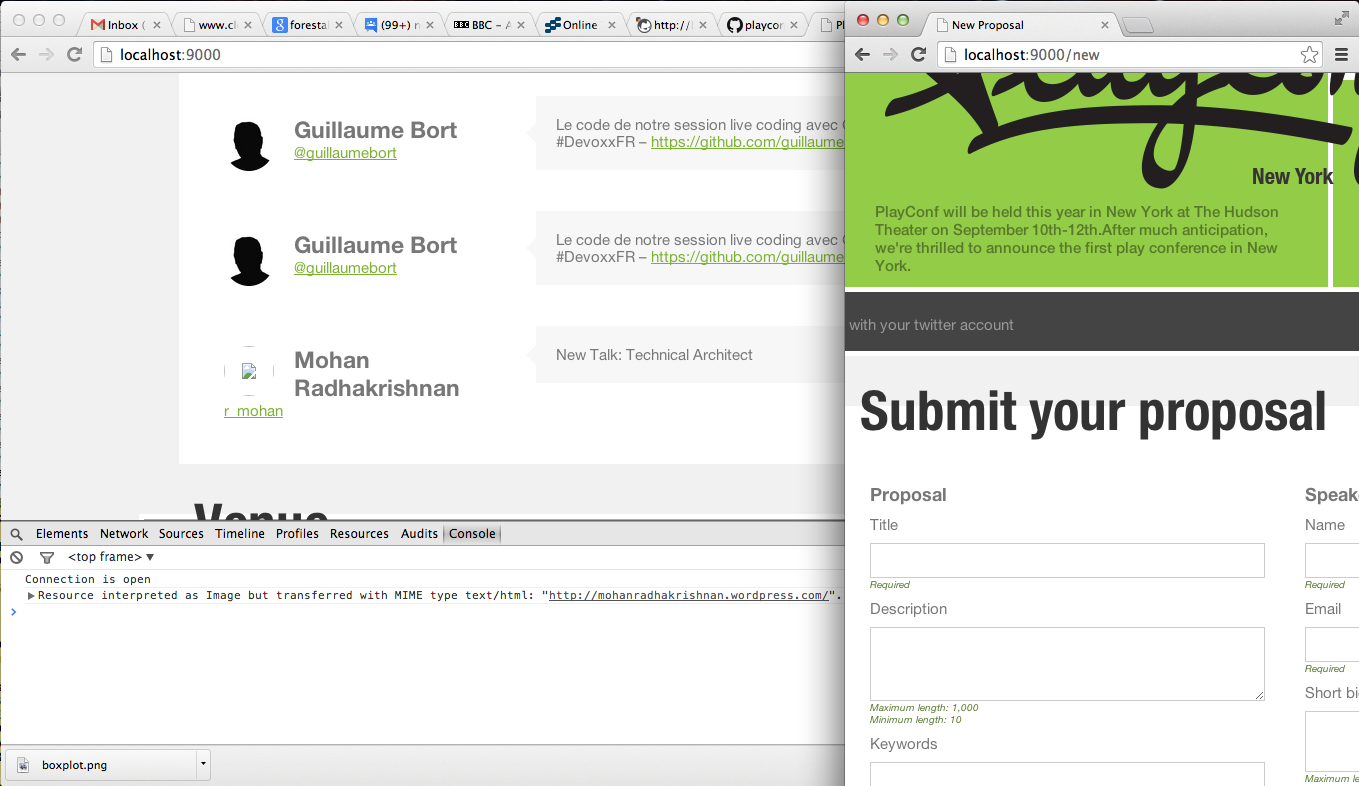The height and width of the screenshot is (786, 1359).
Task: Enter fullscreen using the top-right arrows icon
Action: pos(1341,18)
